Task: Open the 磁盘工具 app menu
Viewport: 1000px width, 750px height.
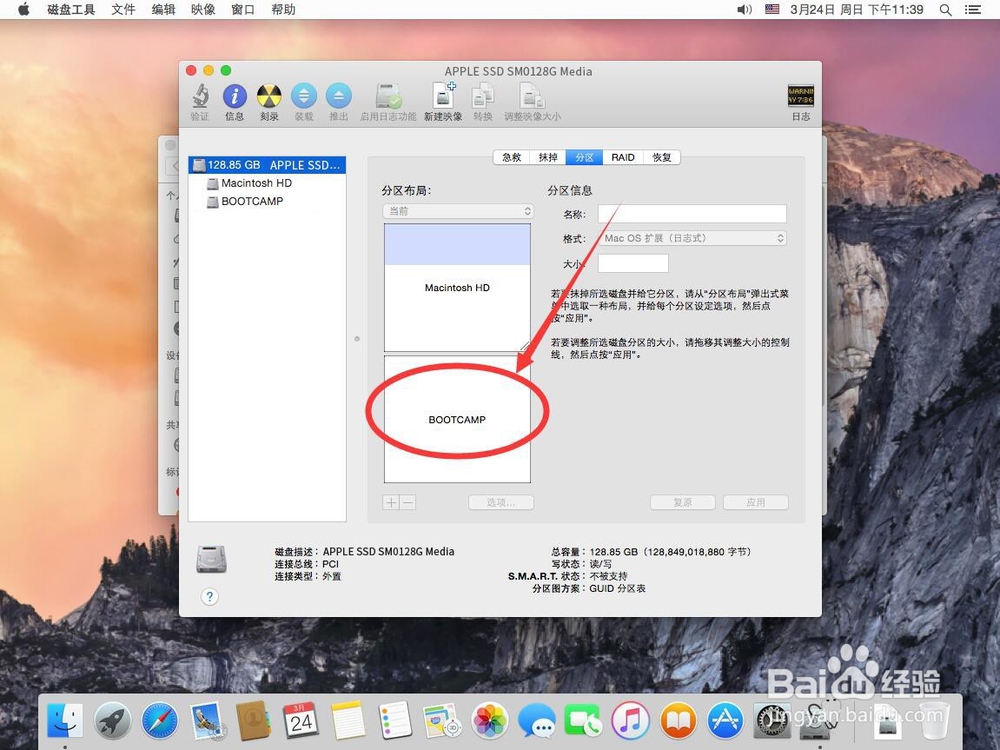Action: (x=71, y=10)
